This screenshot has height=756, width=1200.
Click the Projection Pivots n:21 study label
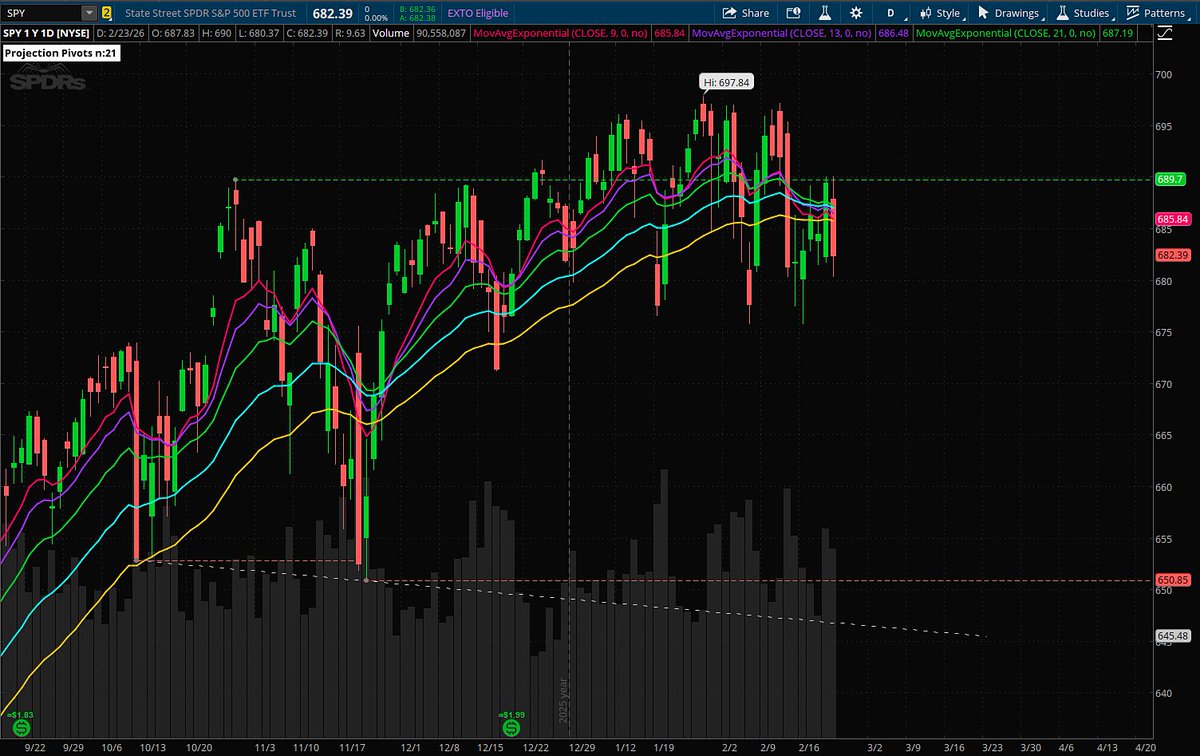62,53
